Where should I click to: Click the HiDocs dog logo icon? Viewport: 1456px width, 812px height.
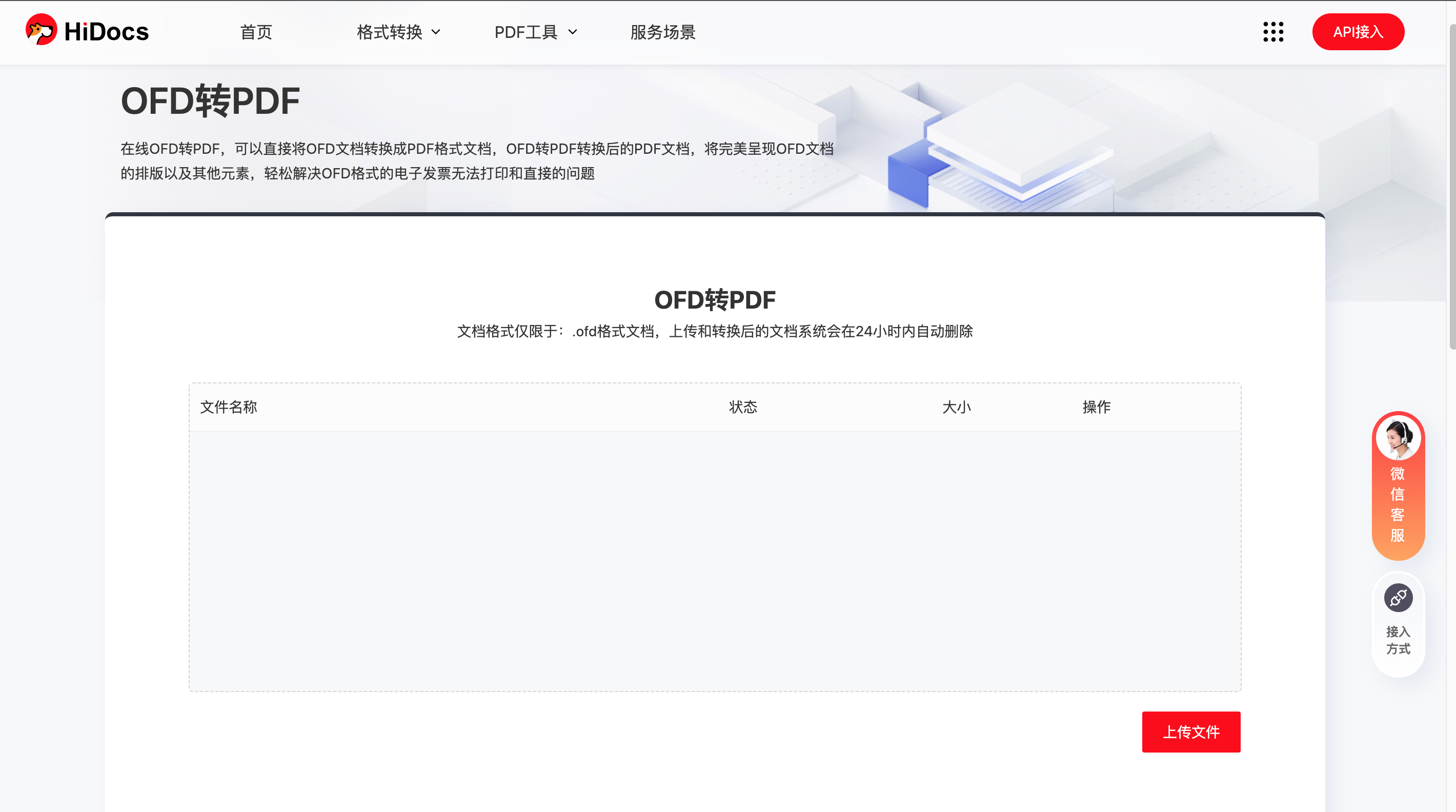(41, 29)
